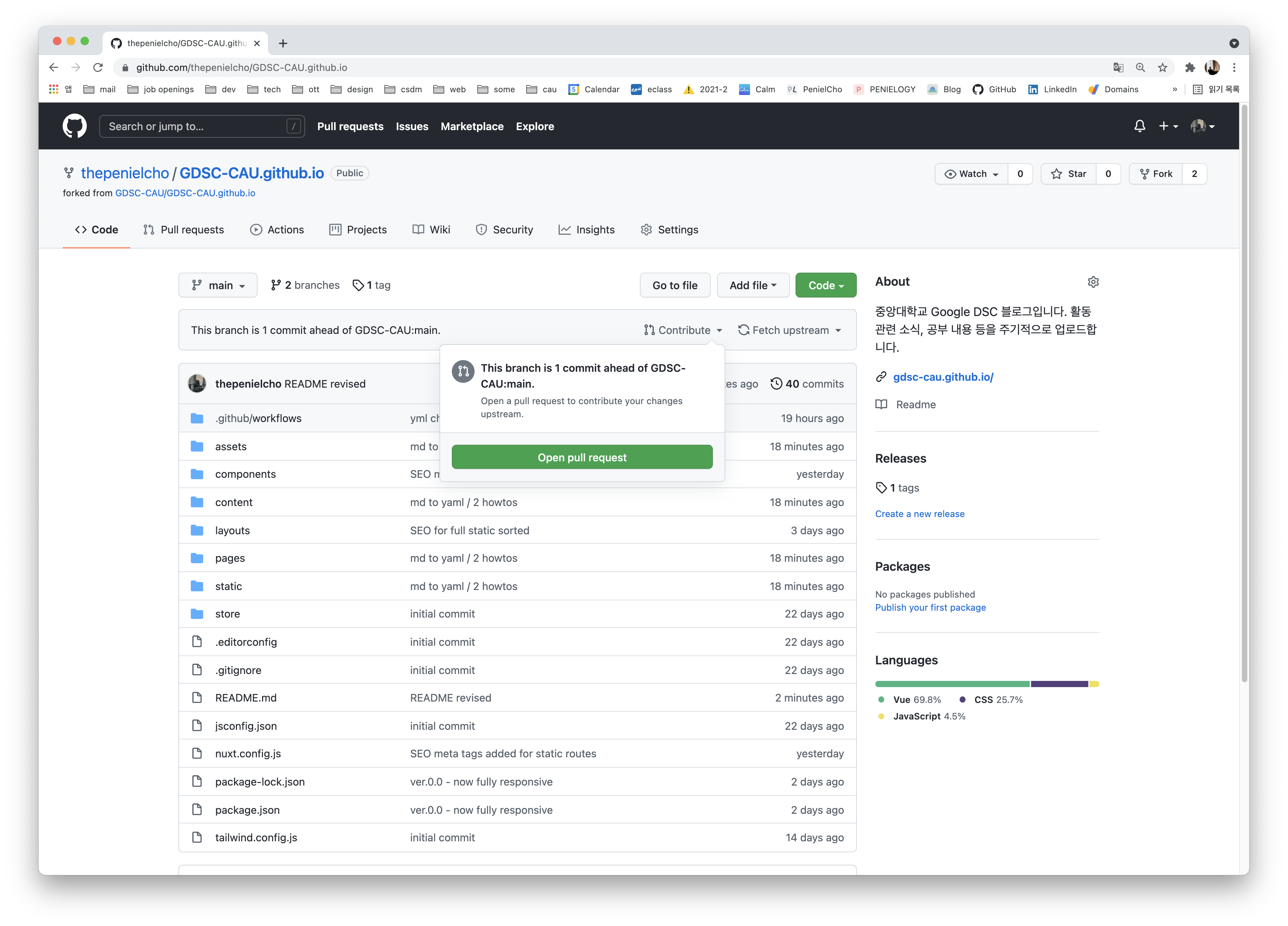Switch to the Projects tab
This screenshot has width=1288, height=926.
358,229
